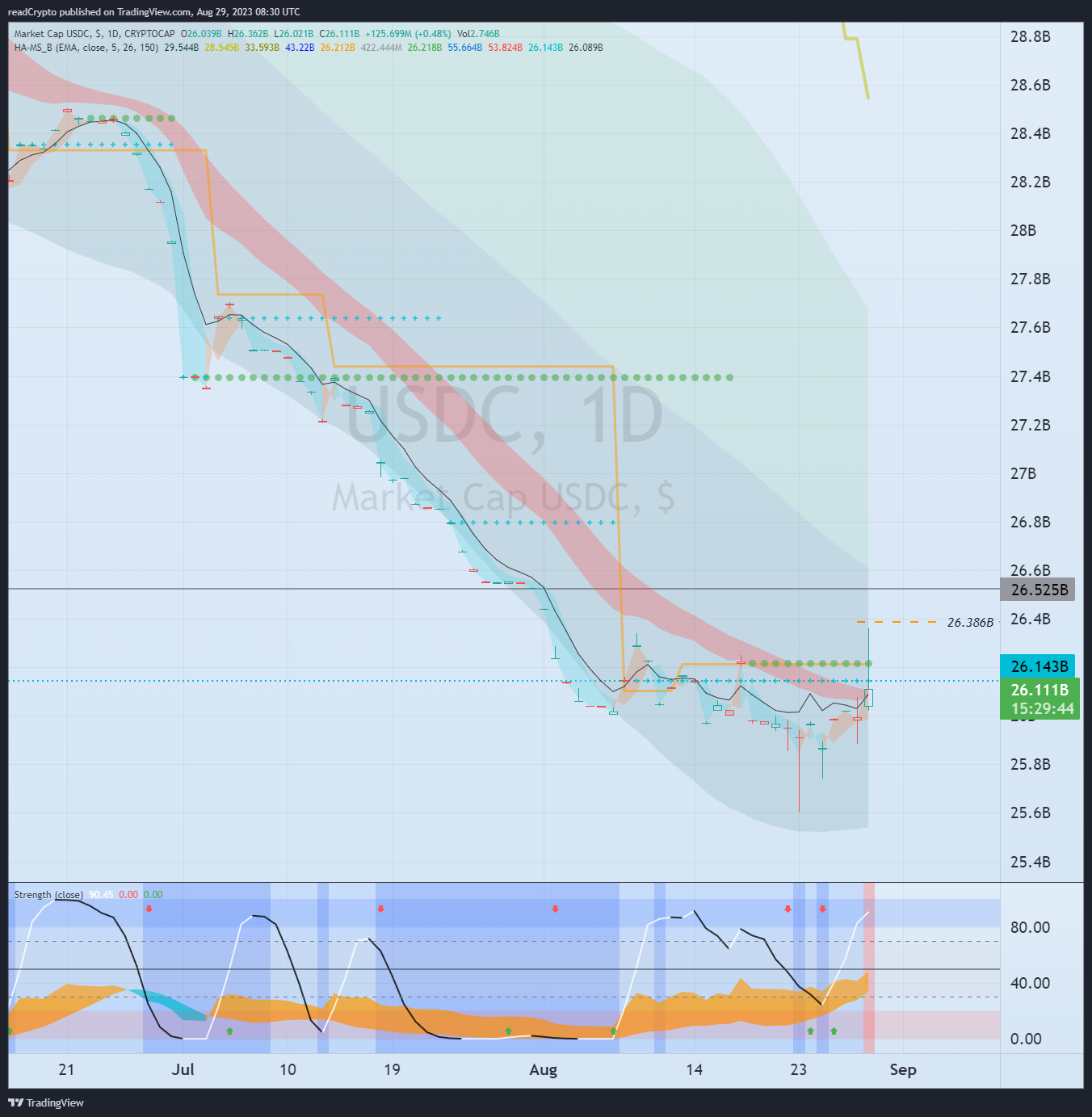Click the 28B price axis label
1092x1117 pixels.
1023,230
